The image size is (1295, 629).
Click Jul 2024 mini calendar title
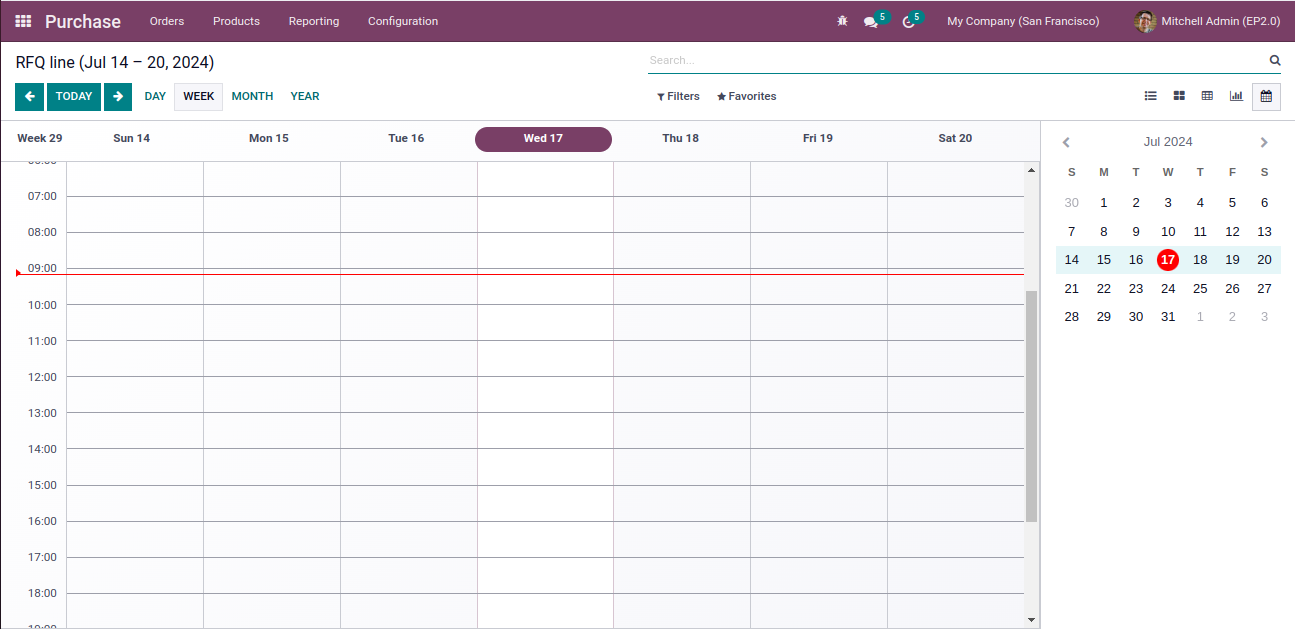tap(1168, 142)
